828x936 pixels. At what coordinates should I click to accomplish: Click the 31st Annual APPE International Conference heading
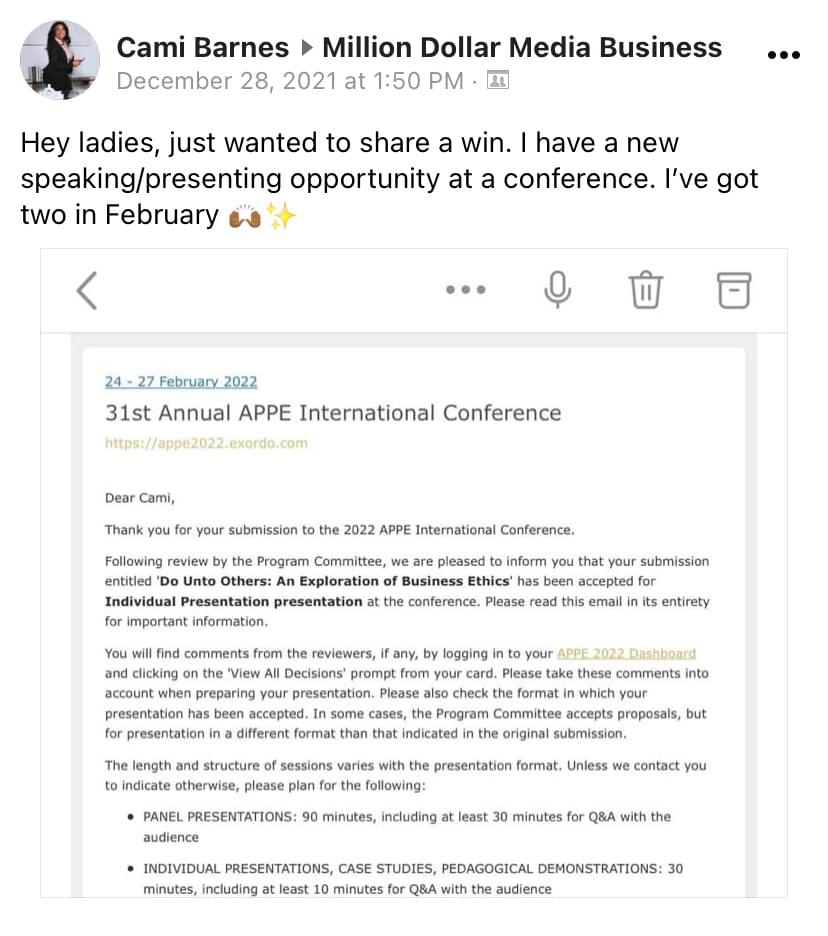[333, 413]
